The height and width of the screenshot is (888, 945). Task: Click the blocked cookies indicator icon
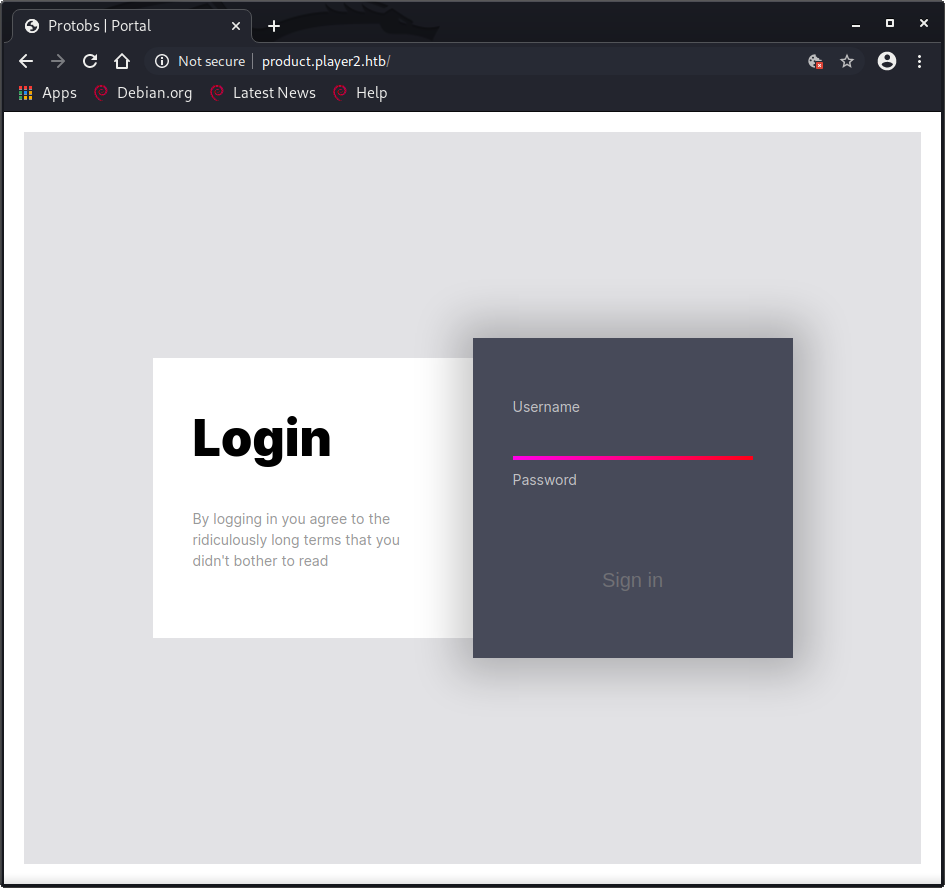click(816, 61)
